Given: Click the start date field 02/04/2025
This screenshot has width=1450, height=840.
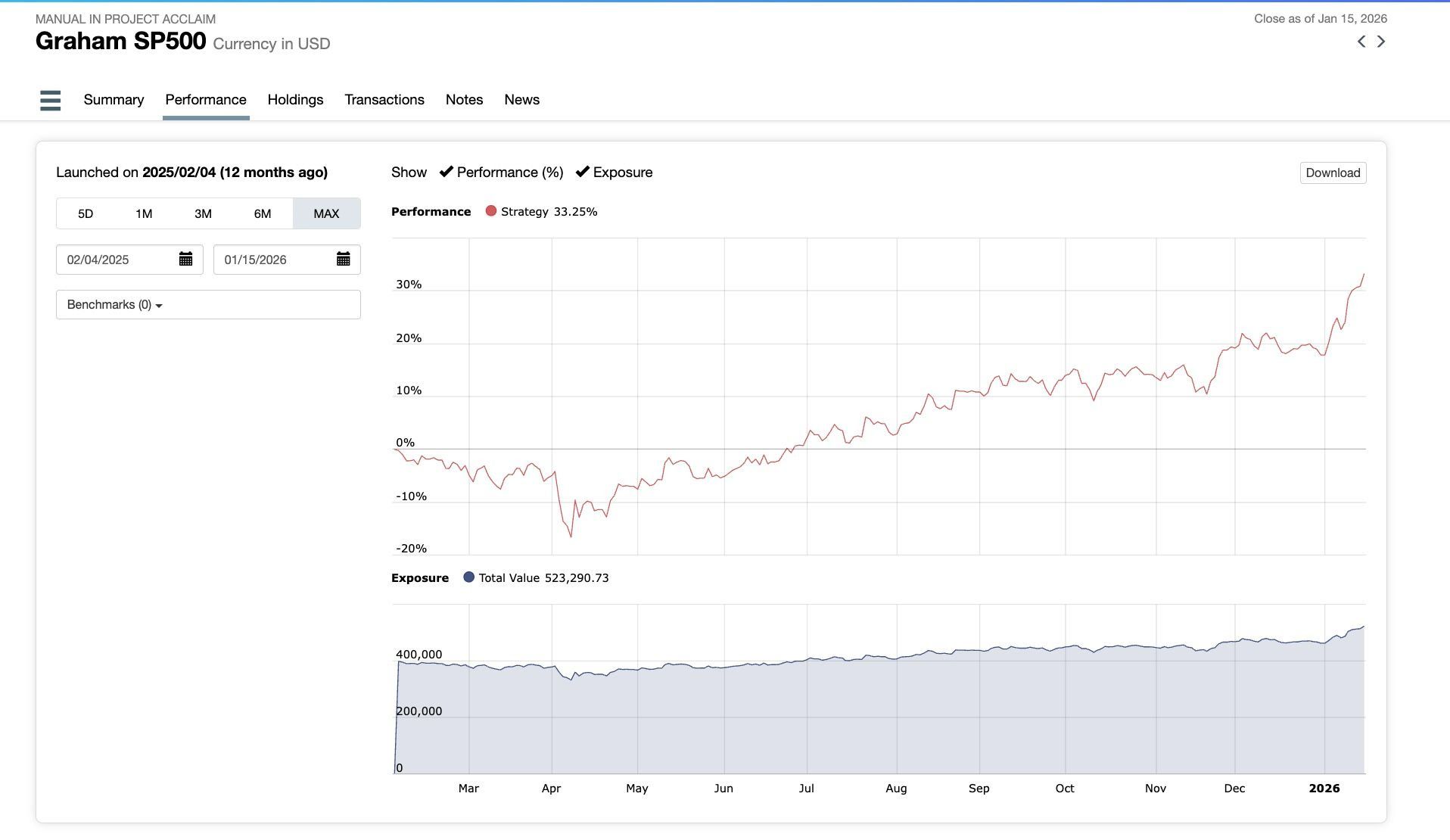Looking at the screenshot, I should (x=129, y=260).
